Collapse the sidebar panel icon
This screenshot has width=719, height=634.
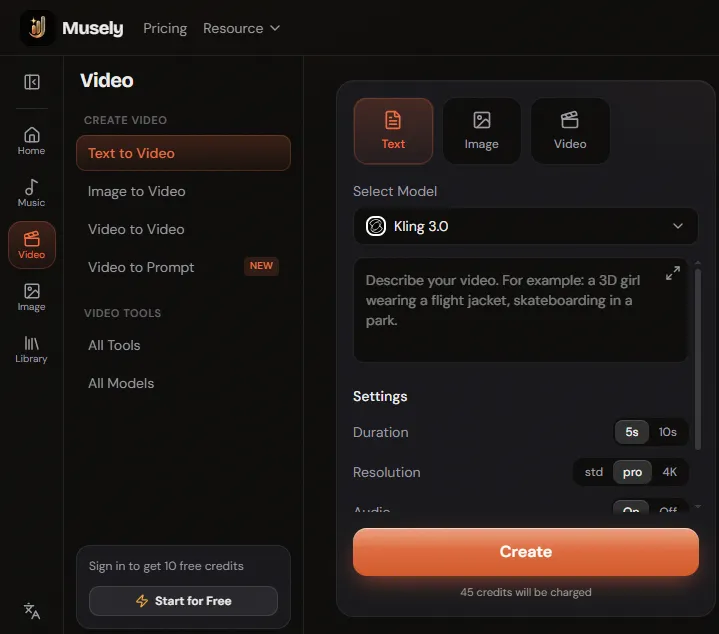pos(32,82)
